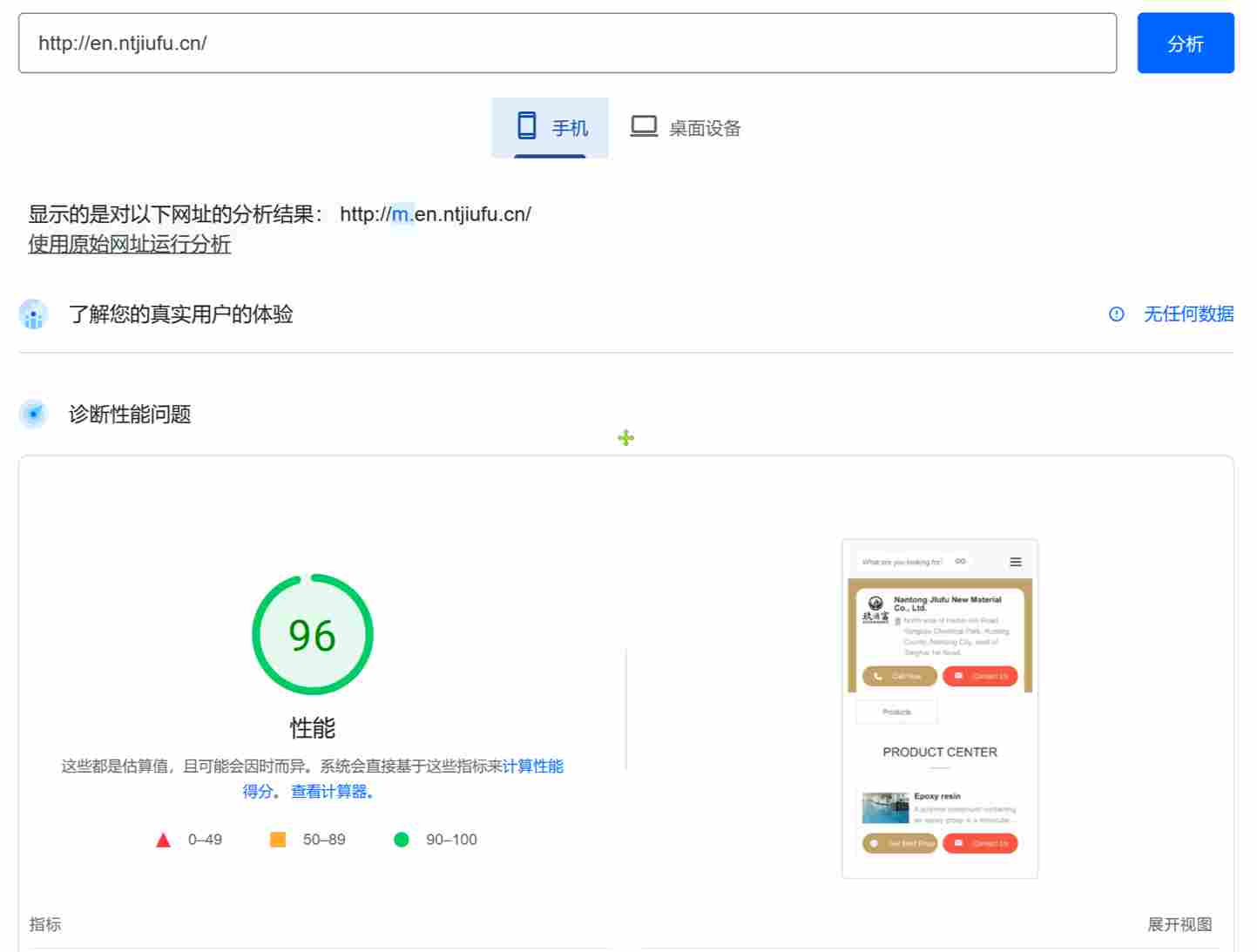Open the 使用原始网址运行分析 link
Viewport: 1257px width, 952px height.
[x=129, y=245]
